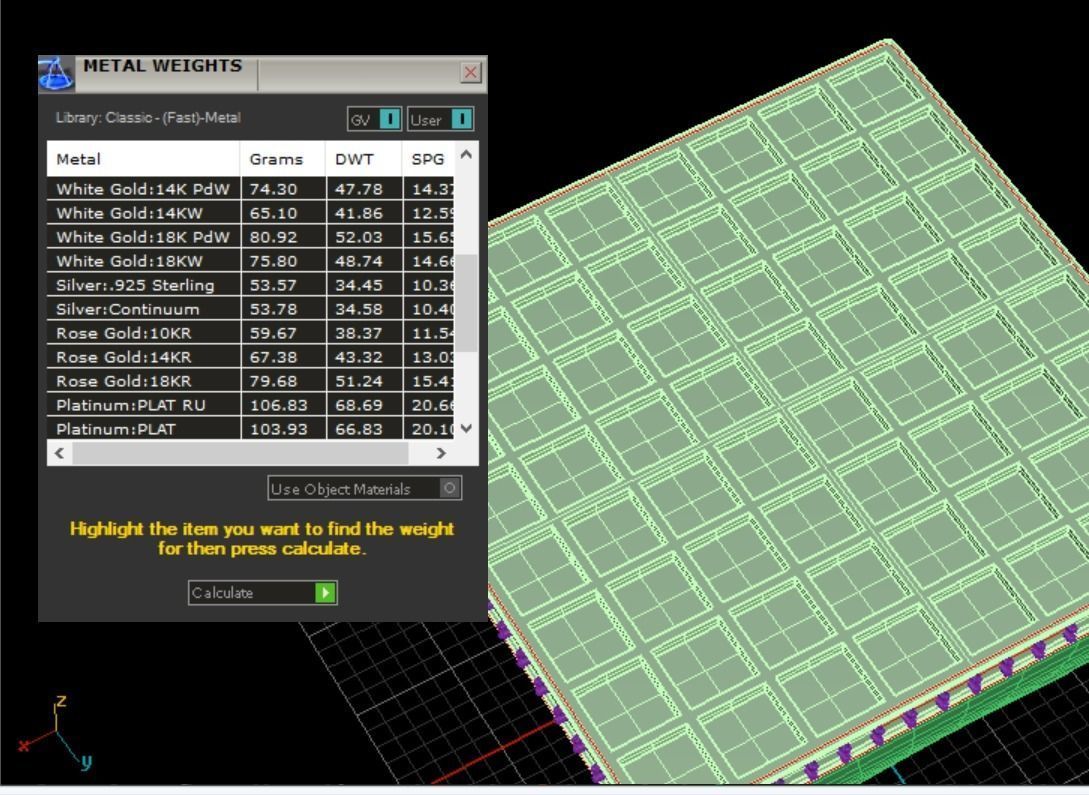Click the Metal column header
The height and width of the screenshot is (795, 1089).
point(143,159)
